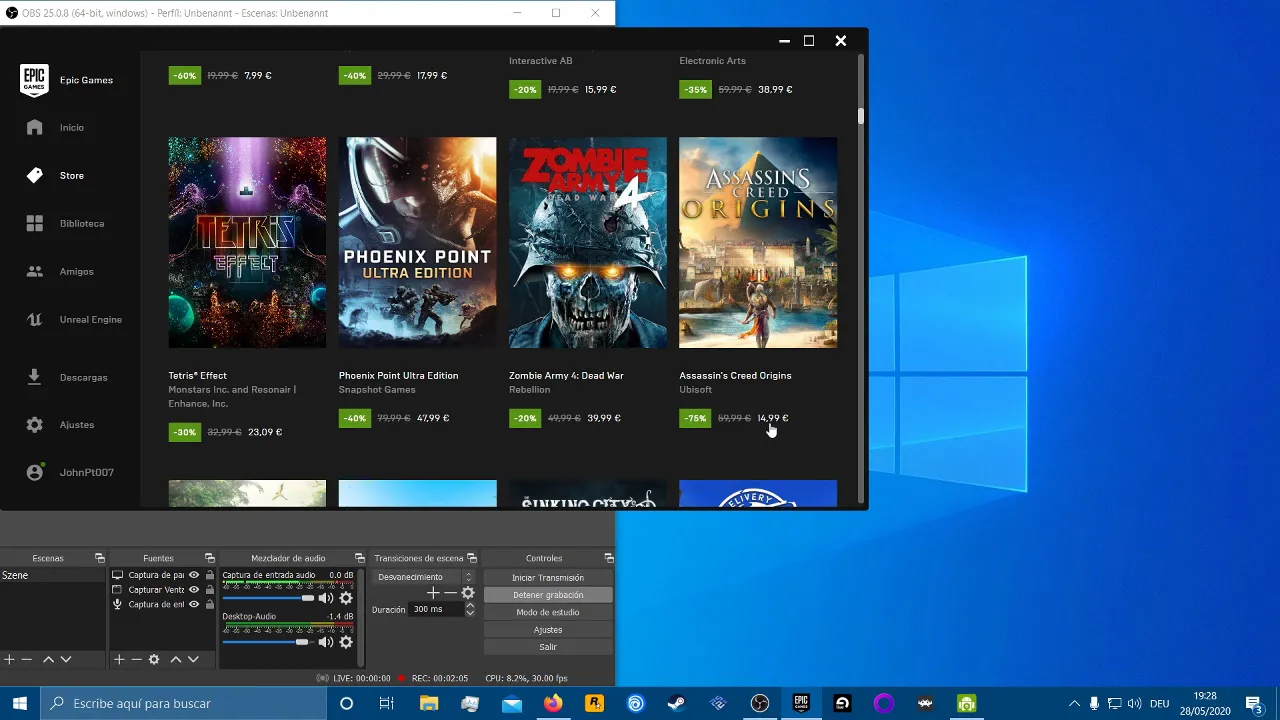Viewport: 1280px width, 720px height.
Task: Click Detener grabación button
Action: pos(548,595)
